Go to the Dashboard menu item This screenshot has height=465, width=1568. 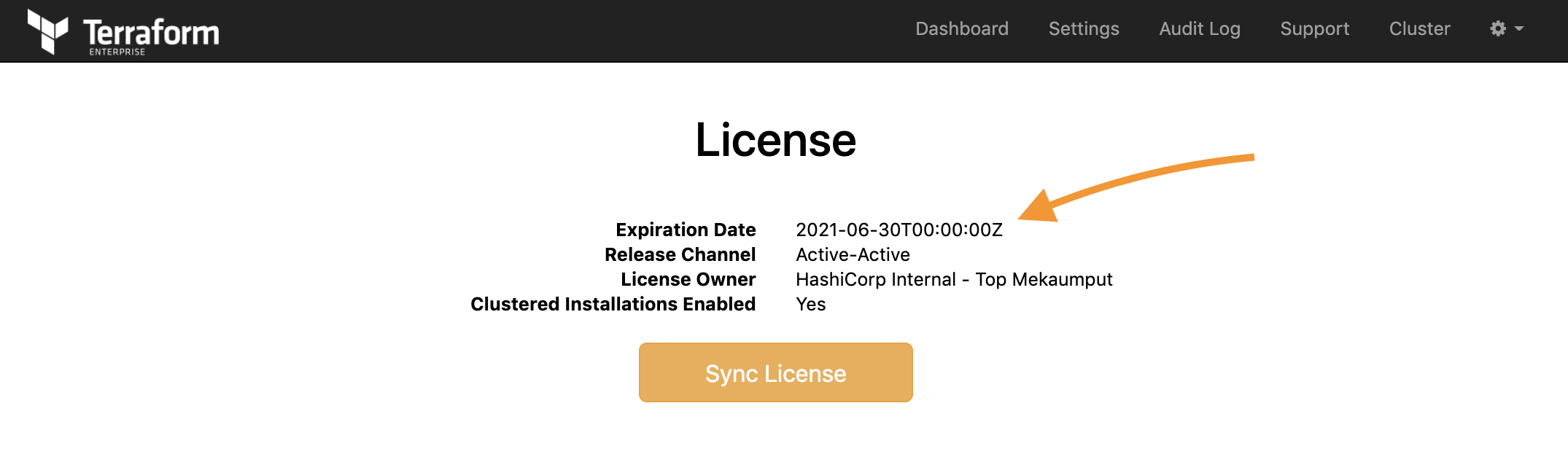[962, 28]
